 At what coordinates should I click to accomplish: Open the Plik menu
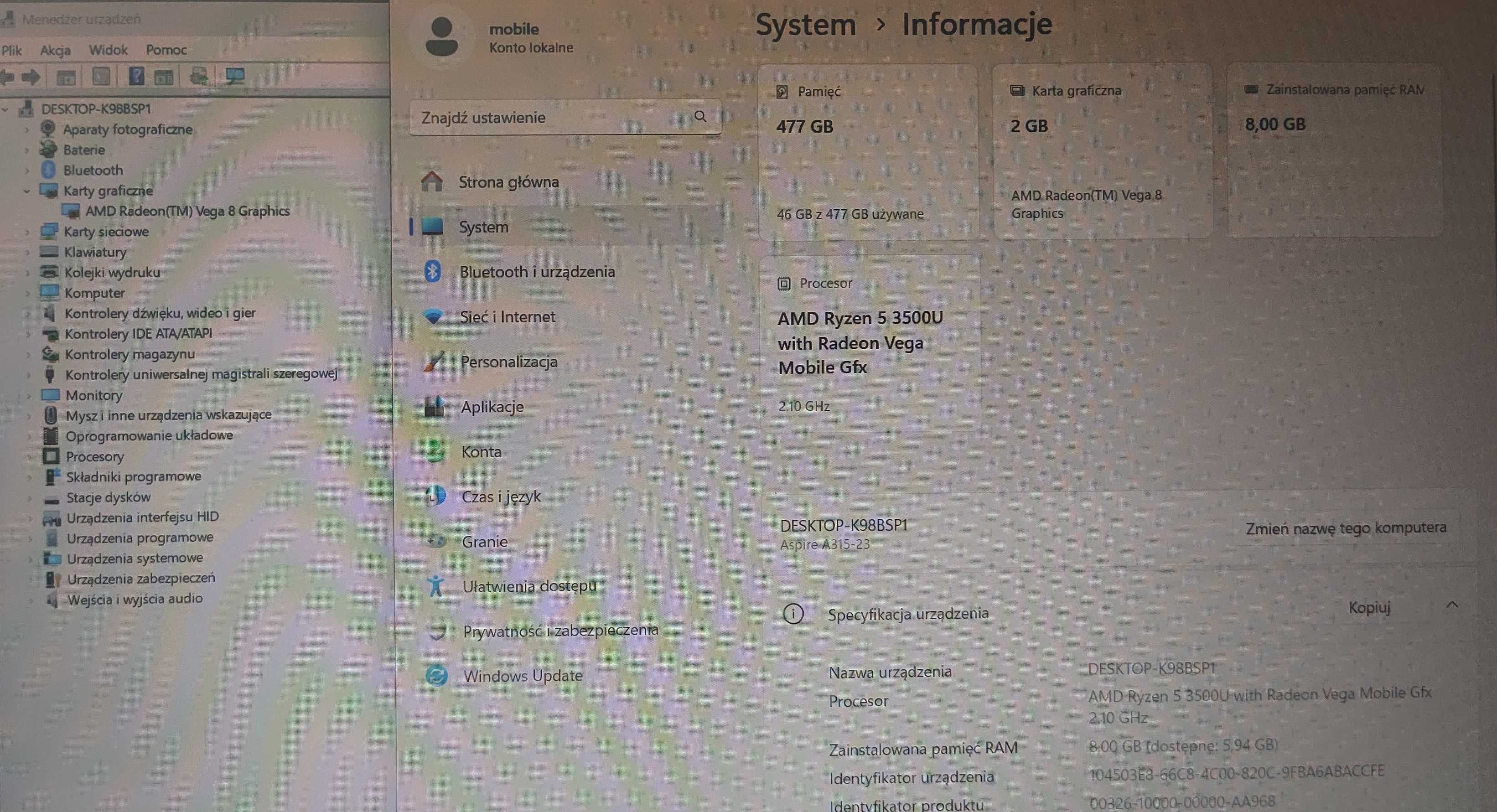coord(11,50)
